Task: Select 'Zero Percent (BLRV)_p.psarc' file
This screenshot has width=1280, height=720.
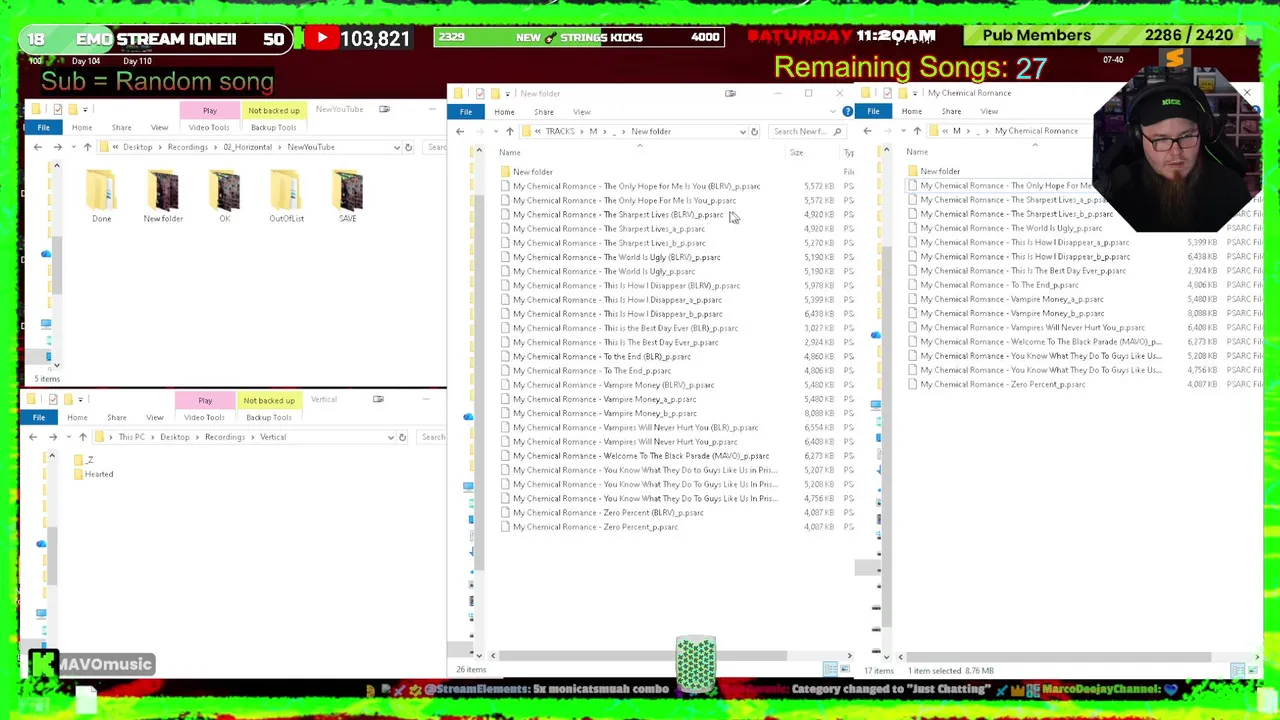Action: tap(601, 513)
